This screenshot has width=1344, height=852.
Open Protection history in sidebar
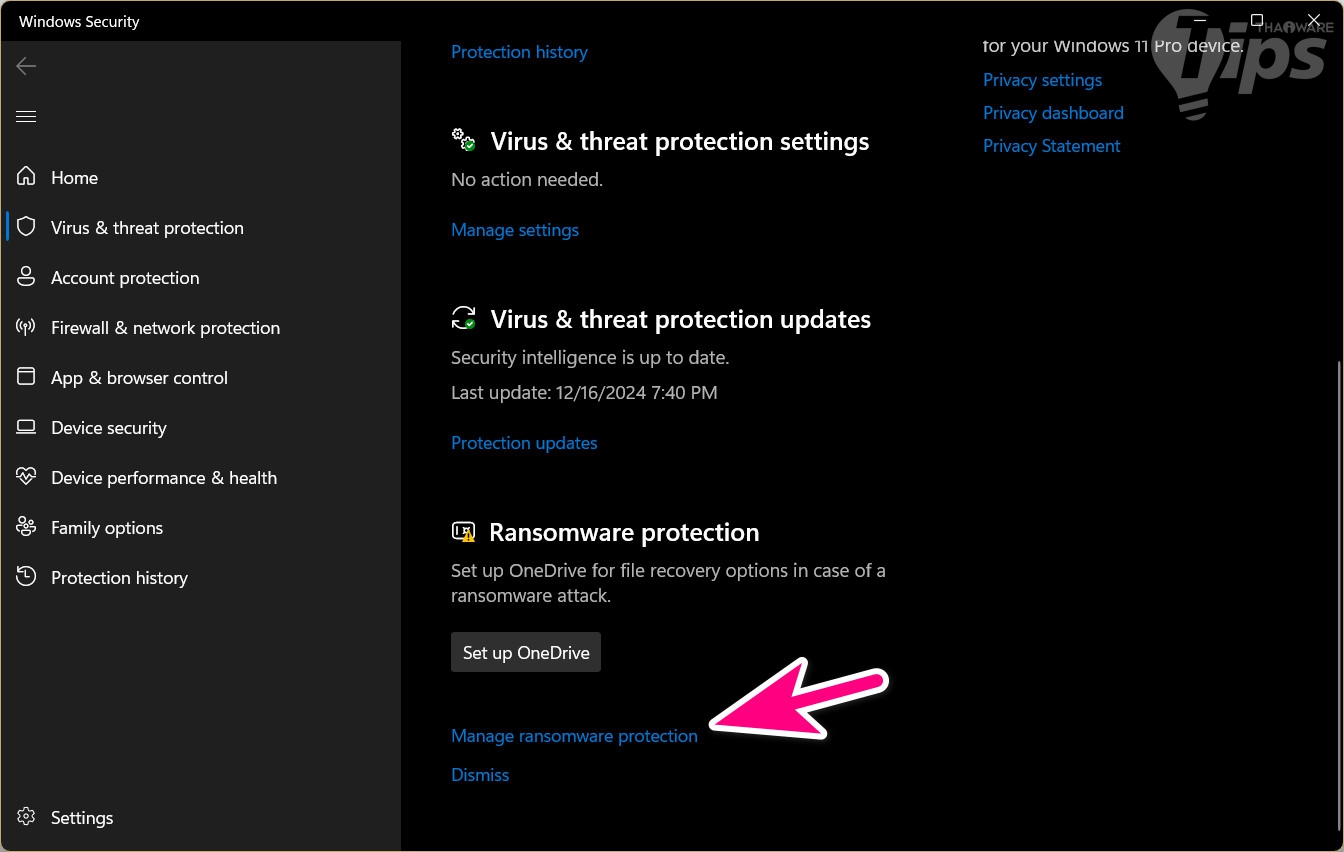(119, 578)
